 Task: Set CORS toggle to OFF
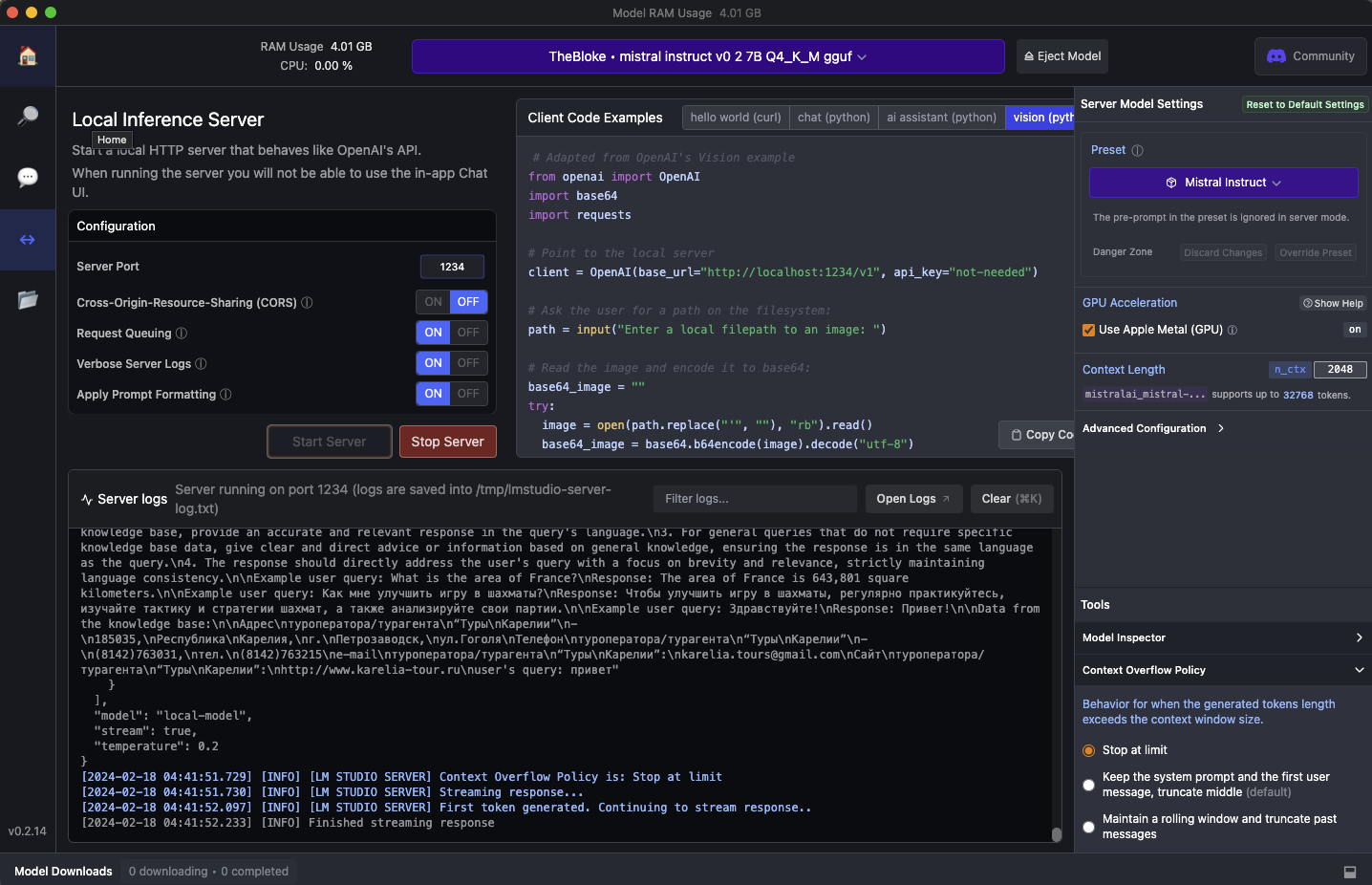tap(468, 302)
